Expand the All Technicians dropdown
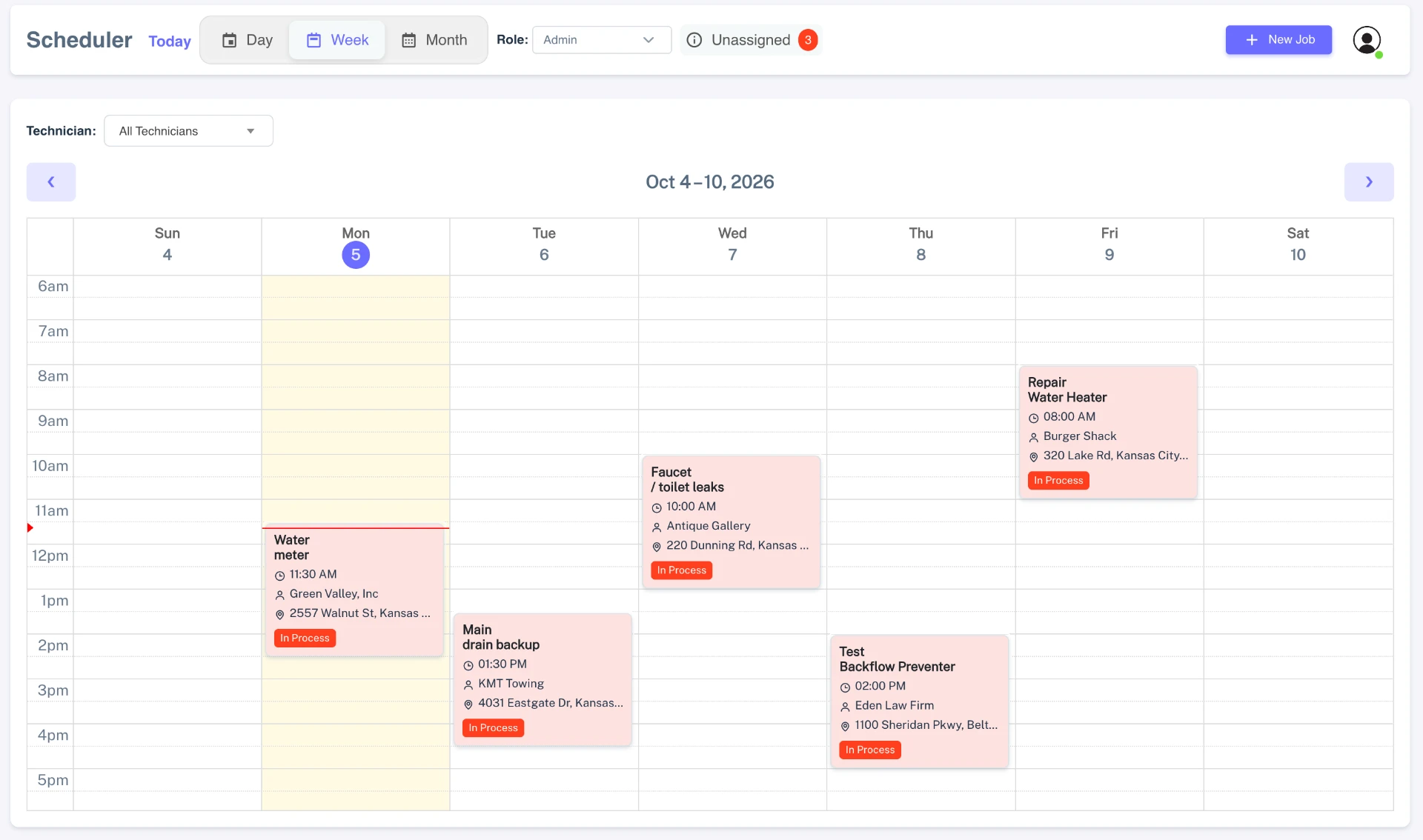The height and width of the screenshot is (840, 1423). pyautogui.click(x=188, y=131)
